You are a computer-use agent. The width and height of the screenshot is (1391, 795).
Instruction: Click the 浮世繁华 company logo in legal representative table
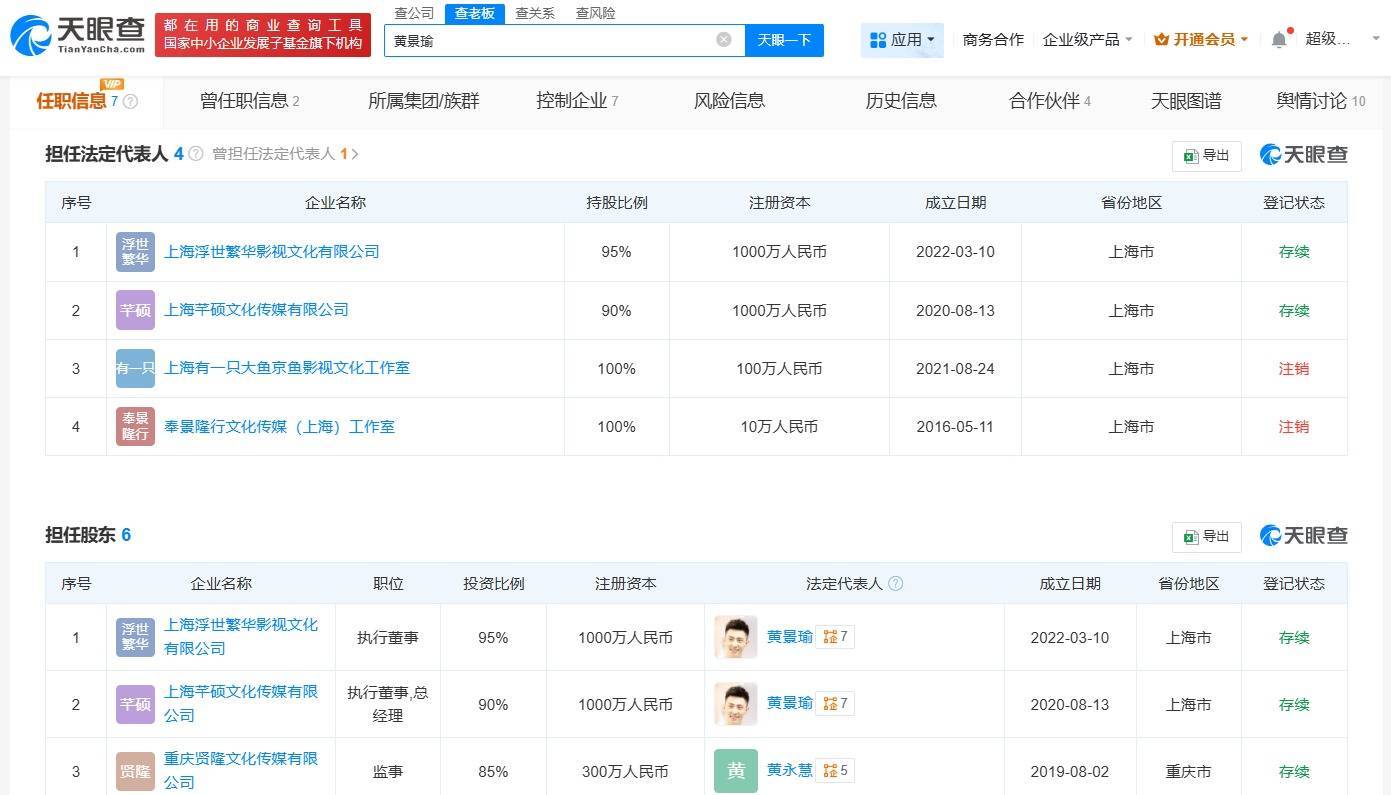135,252
